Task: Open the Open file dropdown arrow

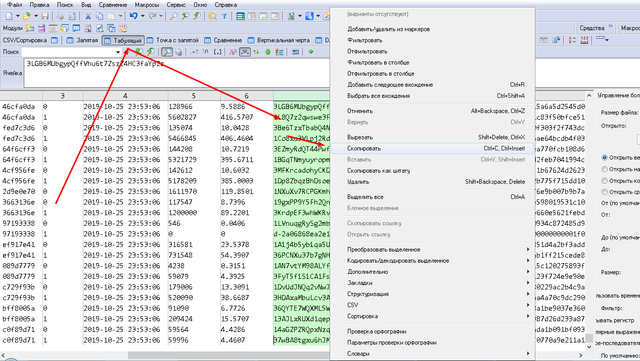Action: (36, 16)
